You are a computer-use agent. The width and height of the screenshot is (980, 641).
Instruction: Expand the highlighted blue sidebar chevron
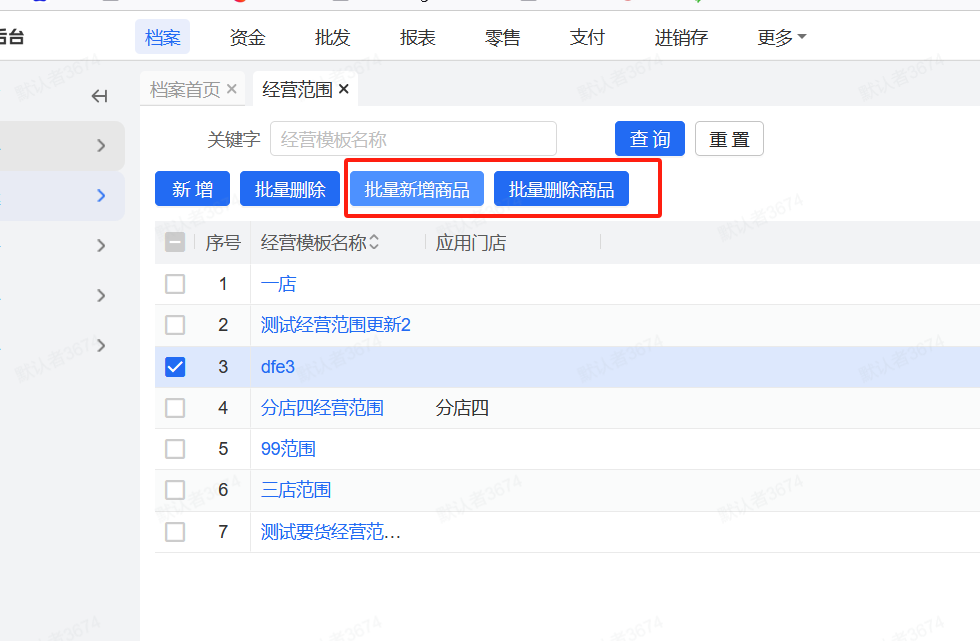[x=101, y=196]
